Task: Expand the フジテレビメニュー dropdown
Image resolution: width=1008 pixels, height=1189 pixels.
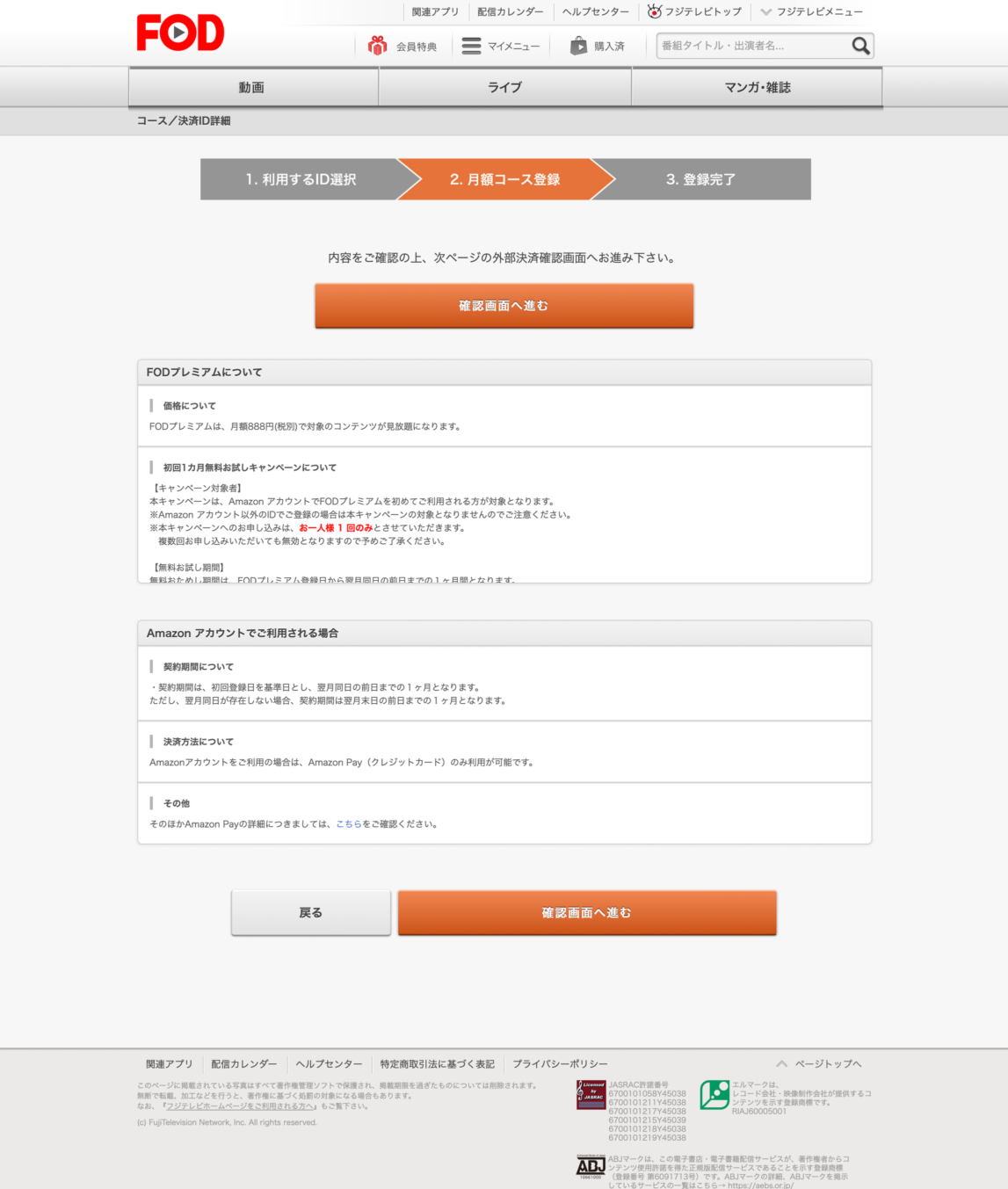Action: (811, 11)
